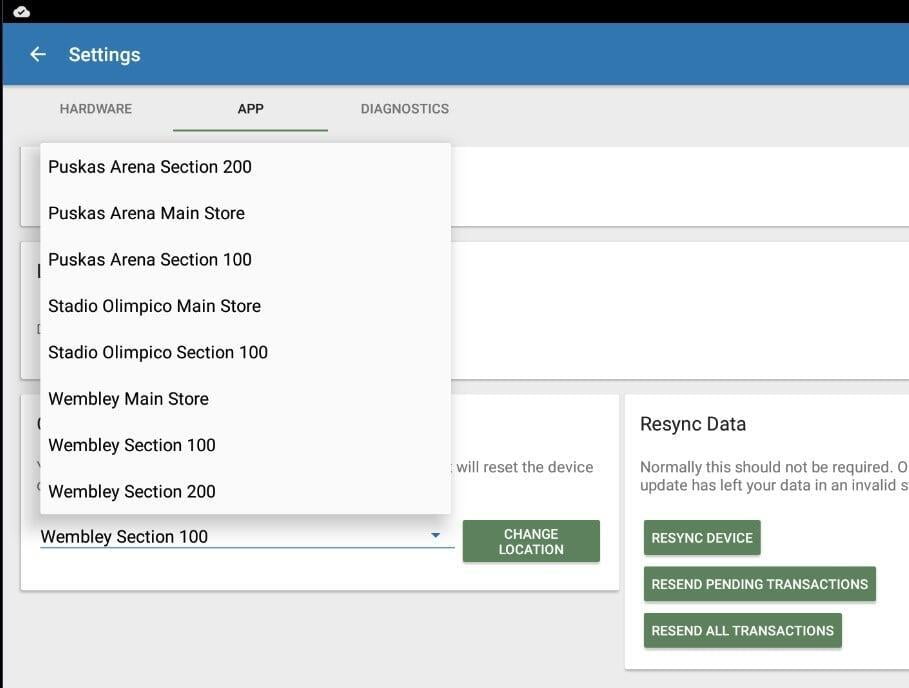Click the location dropdown arrow
The image size is (909, 688).
pos(435,536)
